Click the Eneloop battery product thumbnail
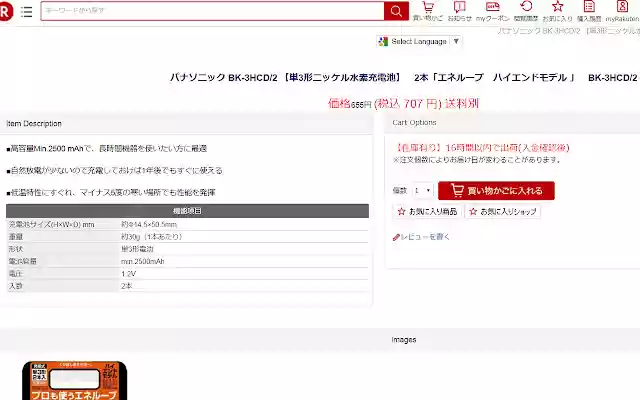Viewport: 640px width, 400px height. (x=75, y=380)
